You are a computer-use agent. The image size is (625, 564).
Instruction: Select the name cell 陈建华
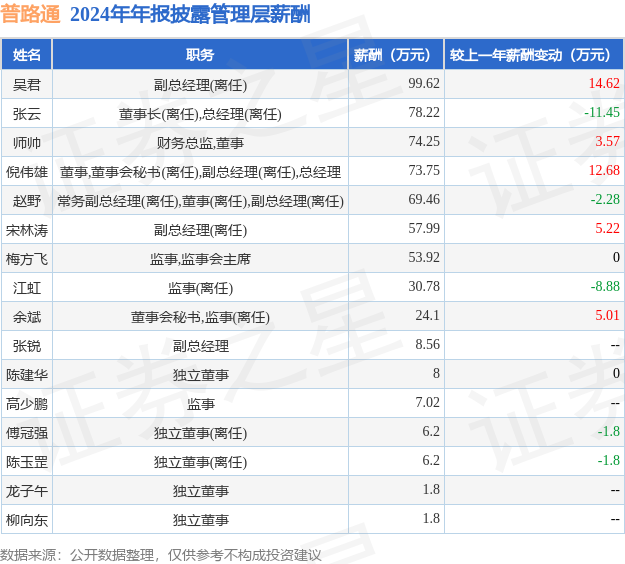[27, 375]
